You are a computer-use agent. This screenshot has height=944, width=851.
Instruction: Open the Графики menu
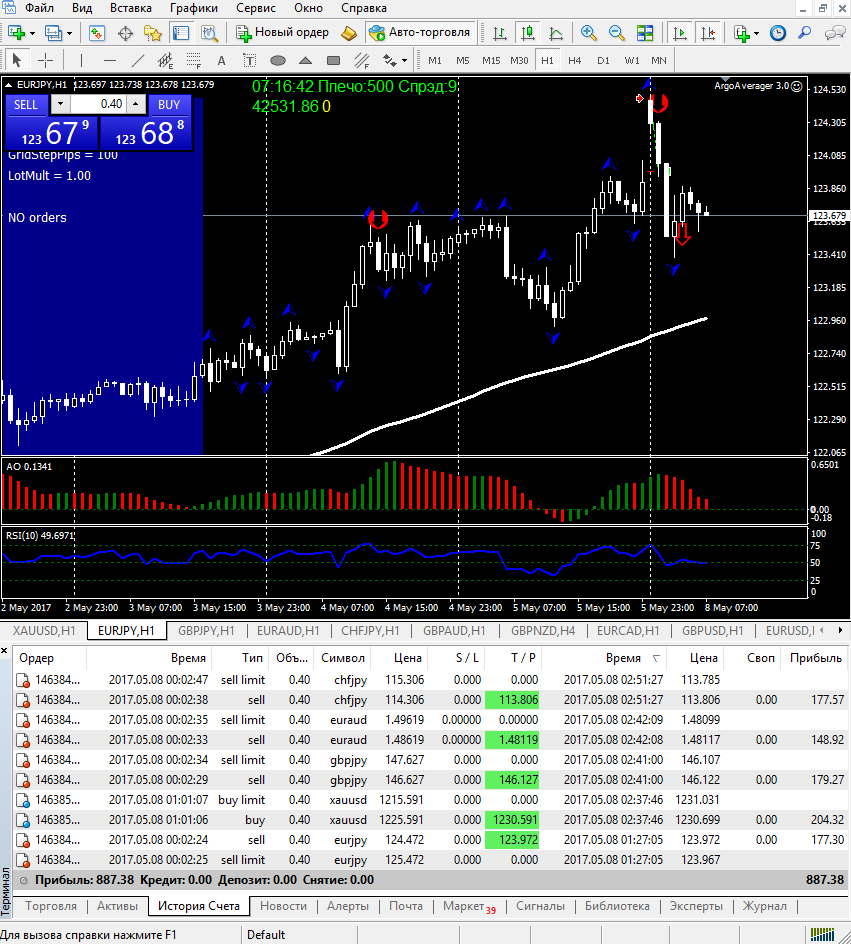[x=194, y=8]
